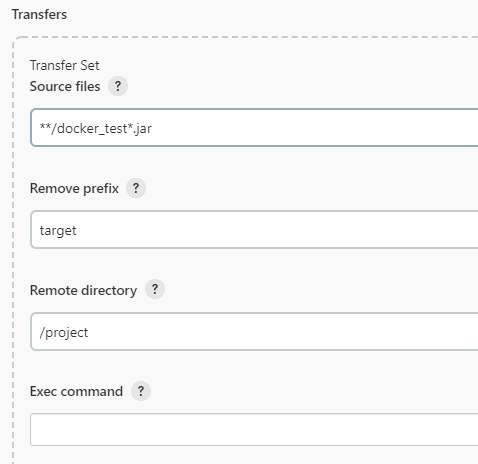Click the Source files label
This screenshot has height=464, width=478.
pos(65,87)
